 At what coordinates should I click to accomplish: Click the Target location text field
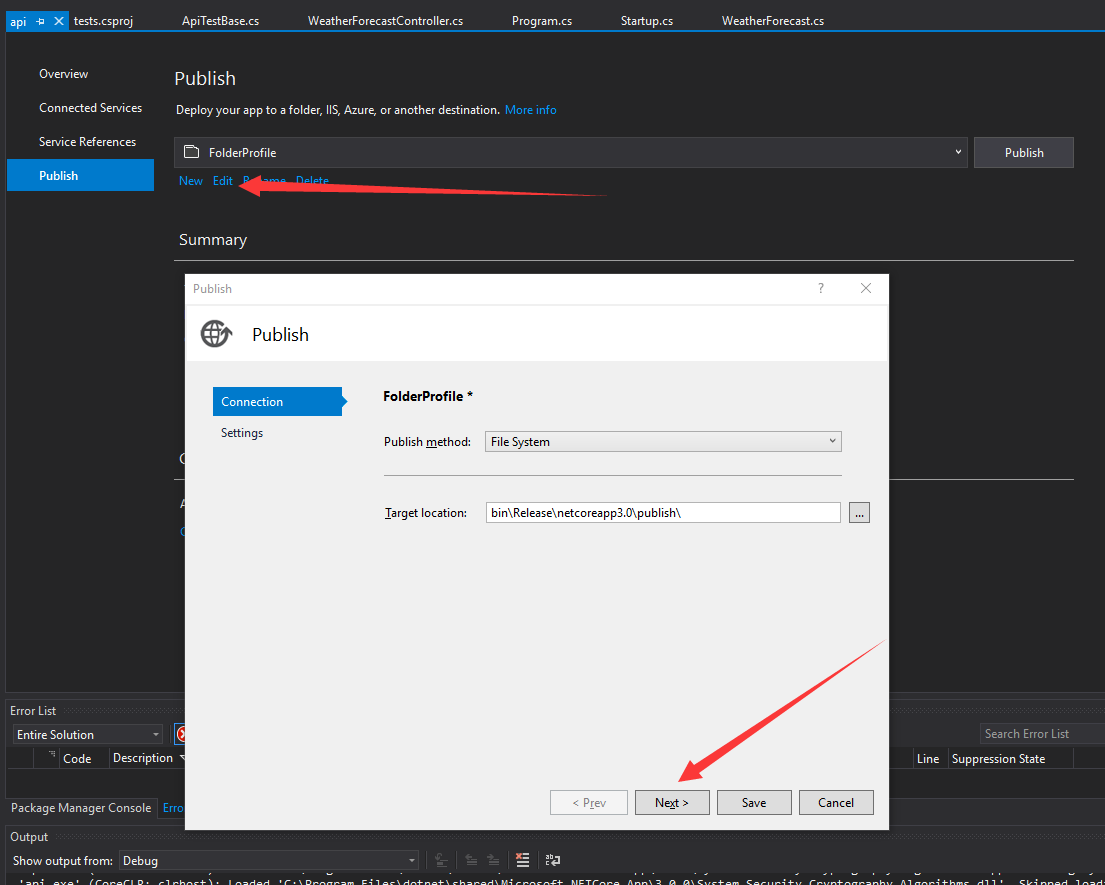pos(662,512)
